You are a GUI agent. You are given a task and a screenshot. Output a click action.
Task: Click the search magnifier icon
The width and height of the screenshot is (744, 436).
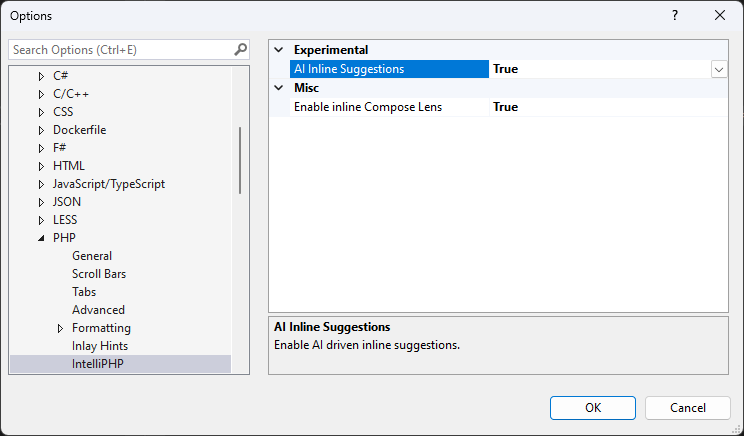point(240,49)
